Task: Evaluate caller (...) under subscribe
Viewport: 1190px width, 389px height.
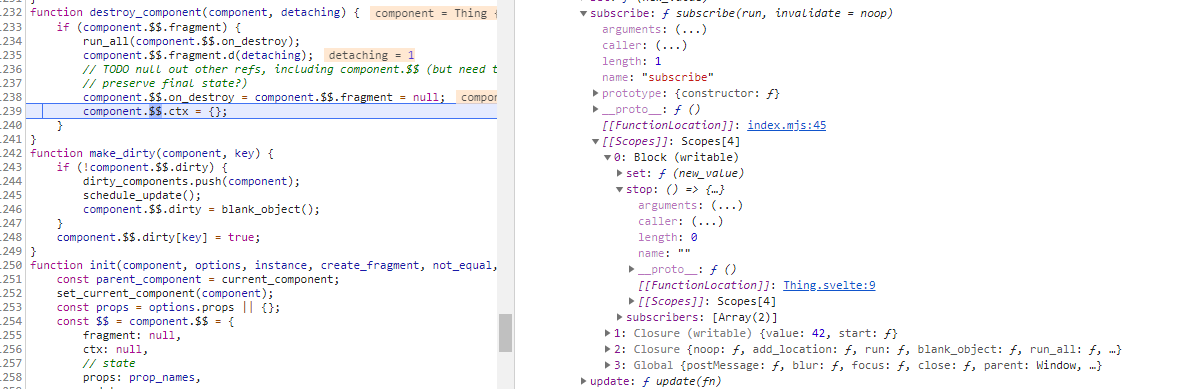Action: pos(672,45)
